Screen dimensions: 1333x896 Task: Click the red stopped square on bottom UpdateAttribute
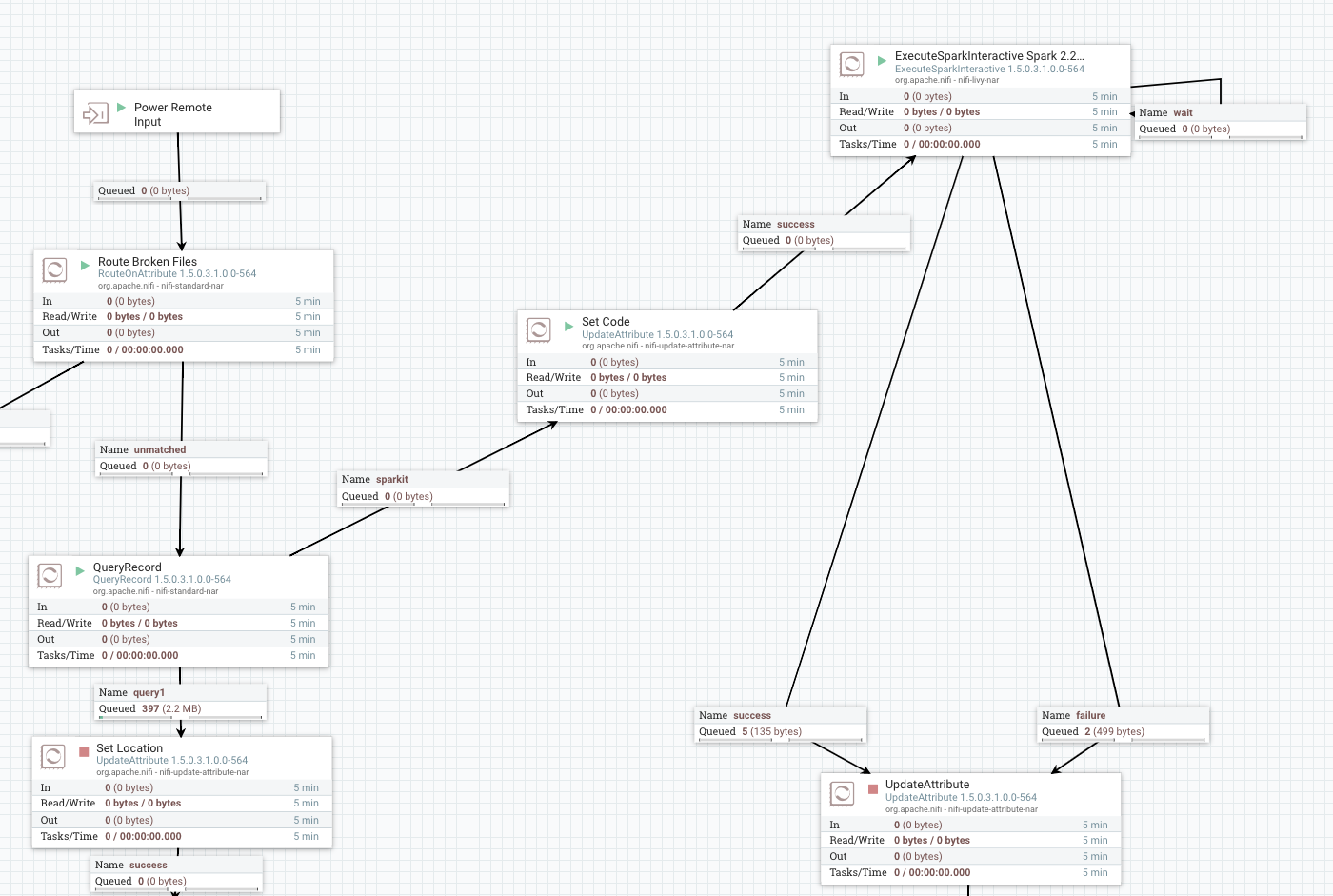click(x=873, y=788)
